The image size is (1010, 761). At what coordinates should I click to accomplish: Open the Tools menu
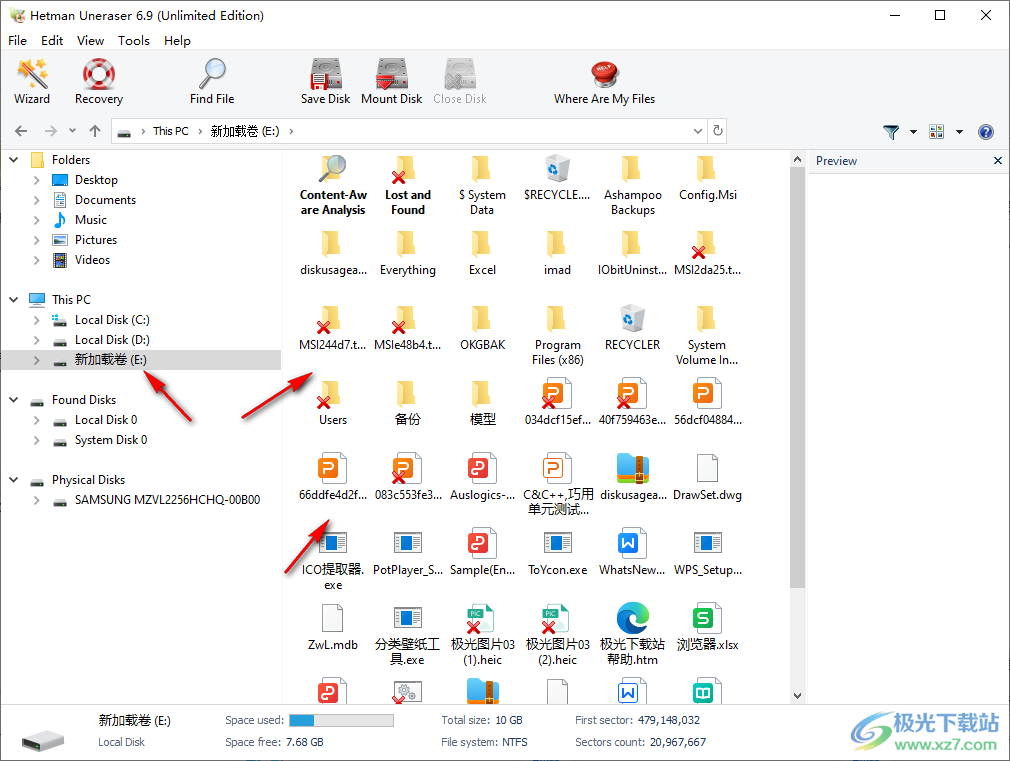[134, 41]
